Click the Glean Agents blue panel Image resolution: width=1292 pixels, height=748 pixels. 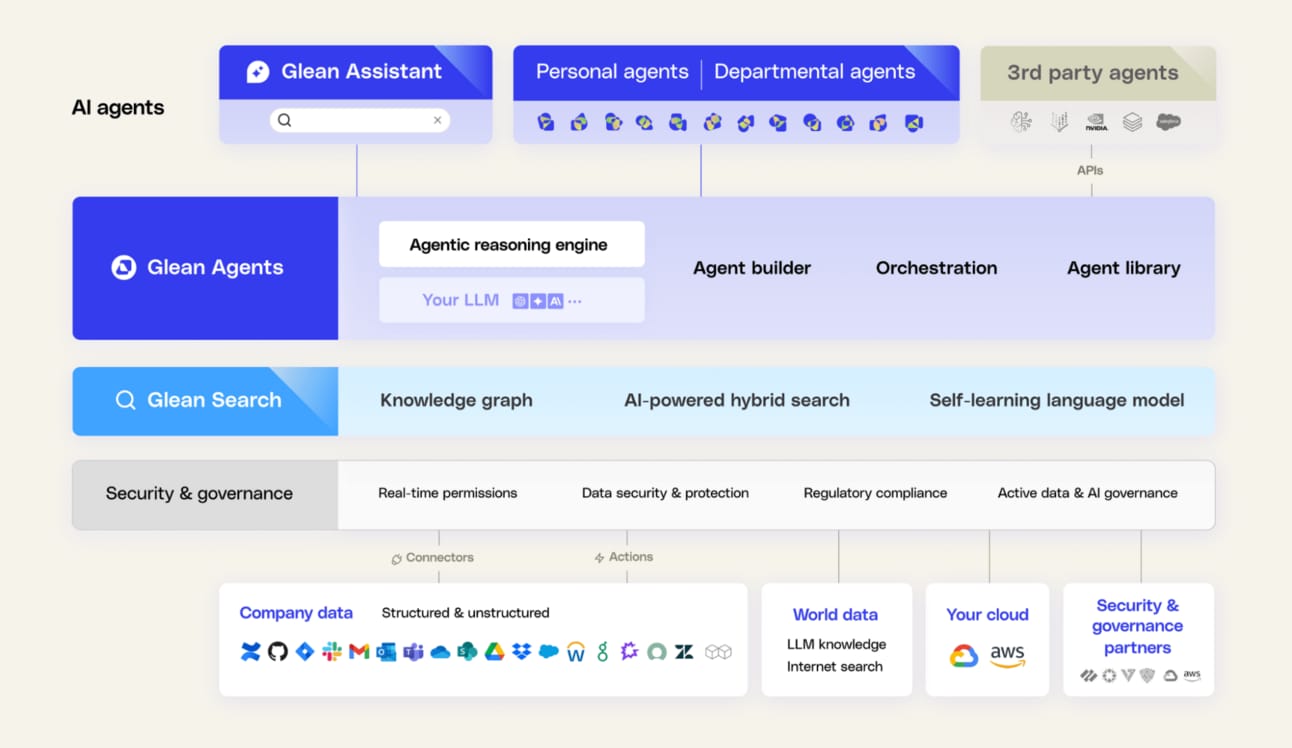click(x=205, y=268)
